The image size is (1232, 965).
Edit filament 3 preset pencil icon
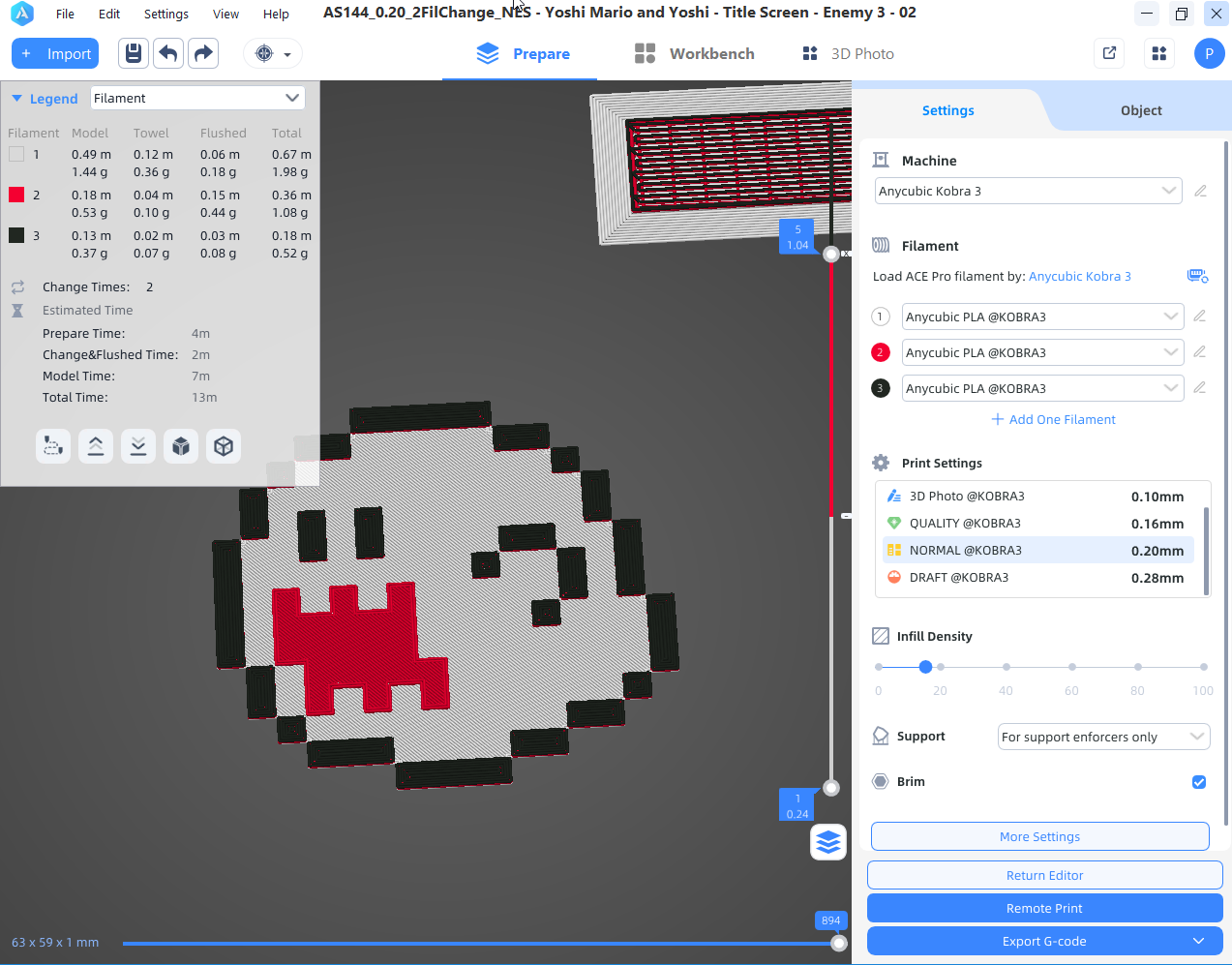(x=1200, y=387)
